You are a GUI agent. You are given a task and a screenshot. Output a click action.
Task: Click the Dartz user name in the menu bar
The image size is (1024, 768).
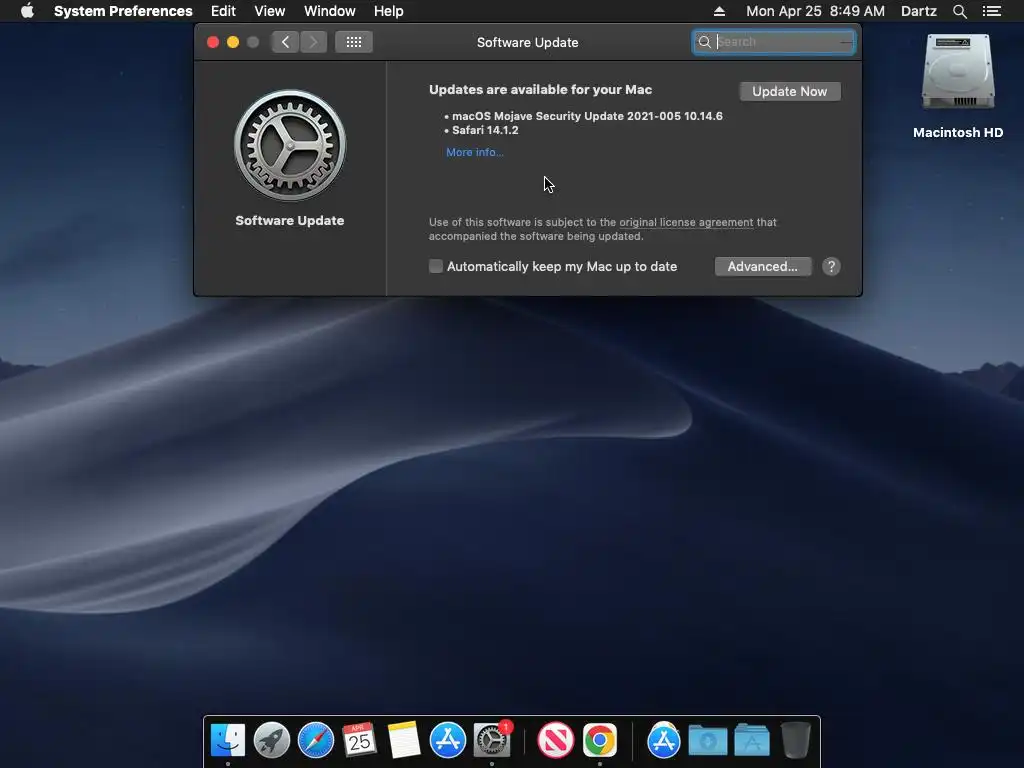click(918, 11)
